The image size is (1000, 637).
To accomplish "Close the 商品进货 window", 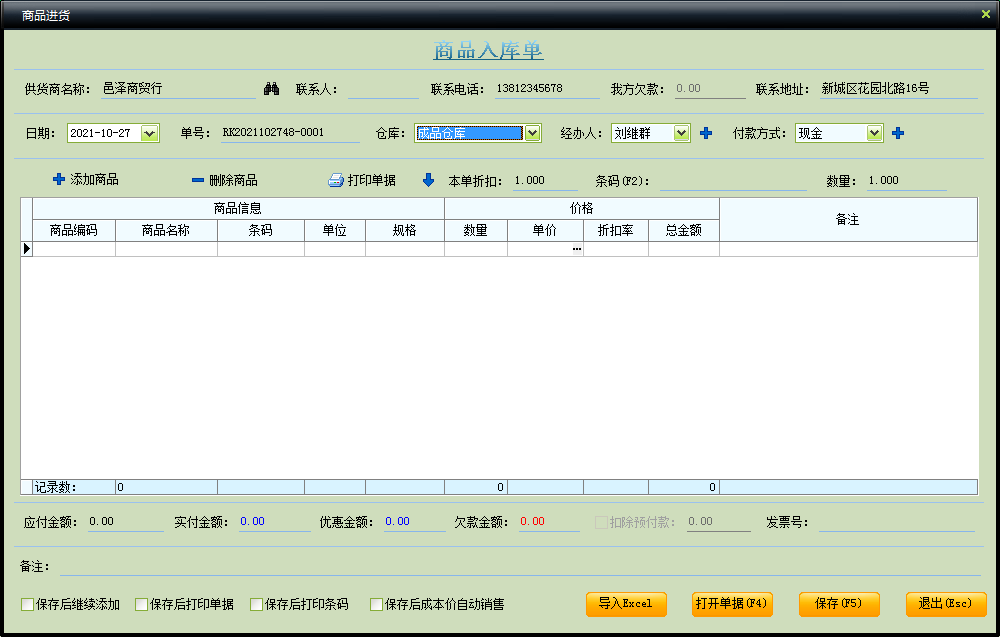I will pos(985,14).
